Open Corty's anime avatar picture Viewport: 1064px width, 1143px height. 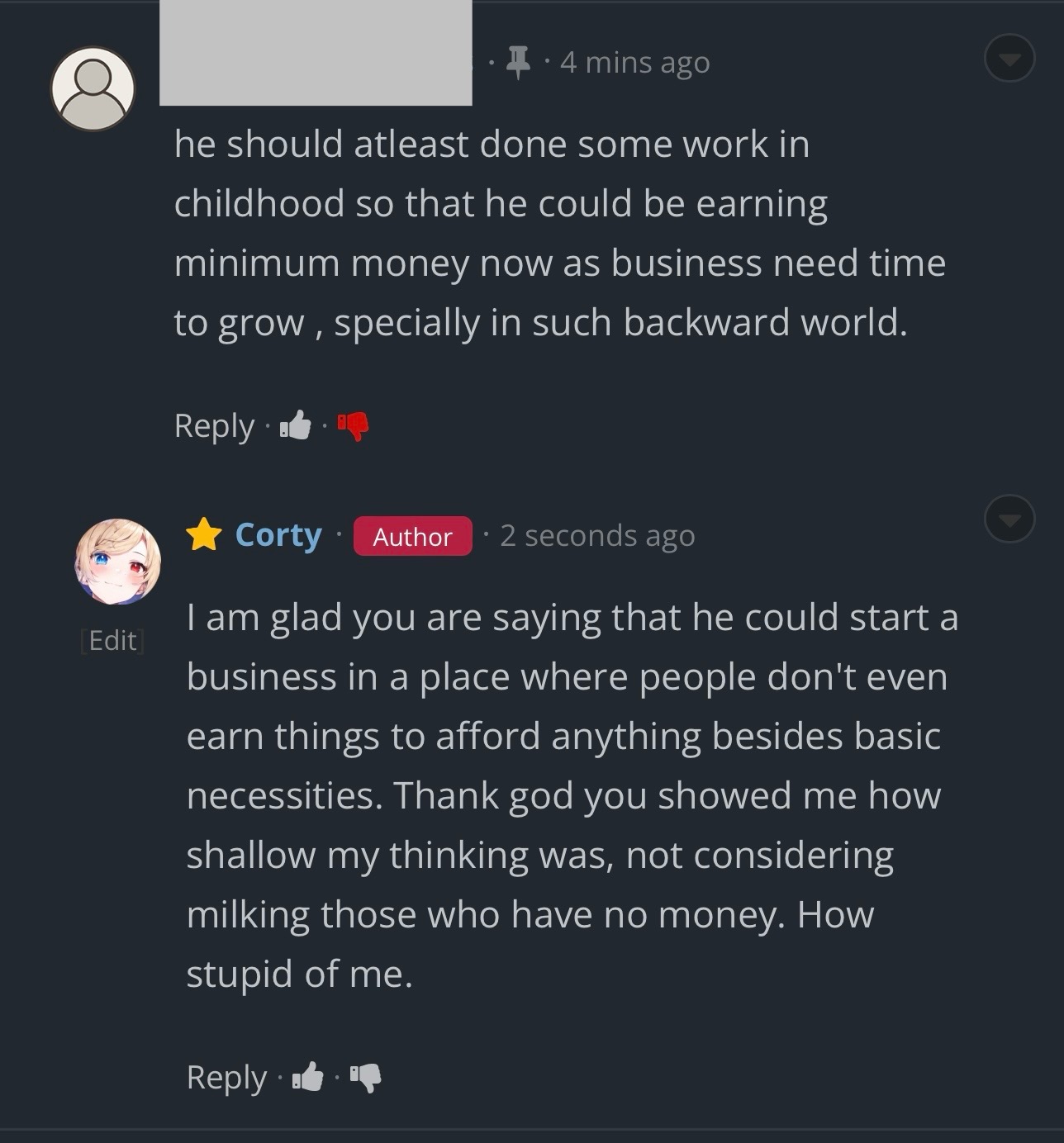[x=117, y=562]
